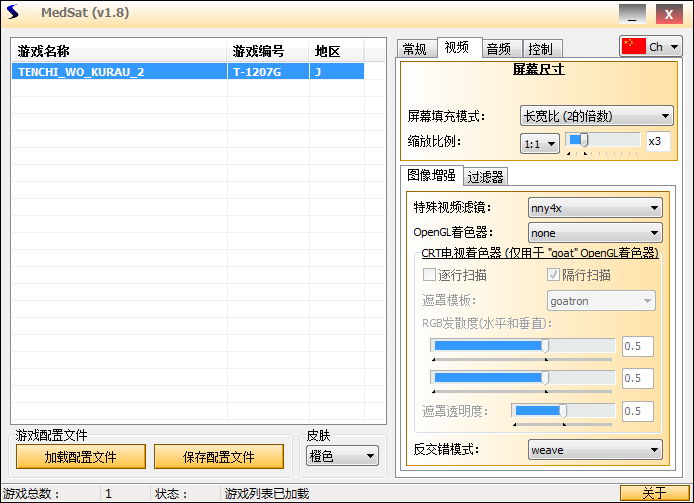694x503 pixels.
Task: Click the MedSat logo icon in title bar
Action: [x=14, y=14]
